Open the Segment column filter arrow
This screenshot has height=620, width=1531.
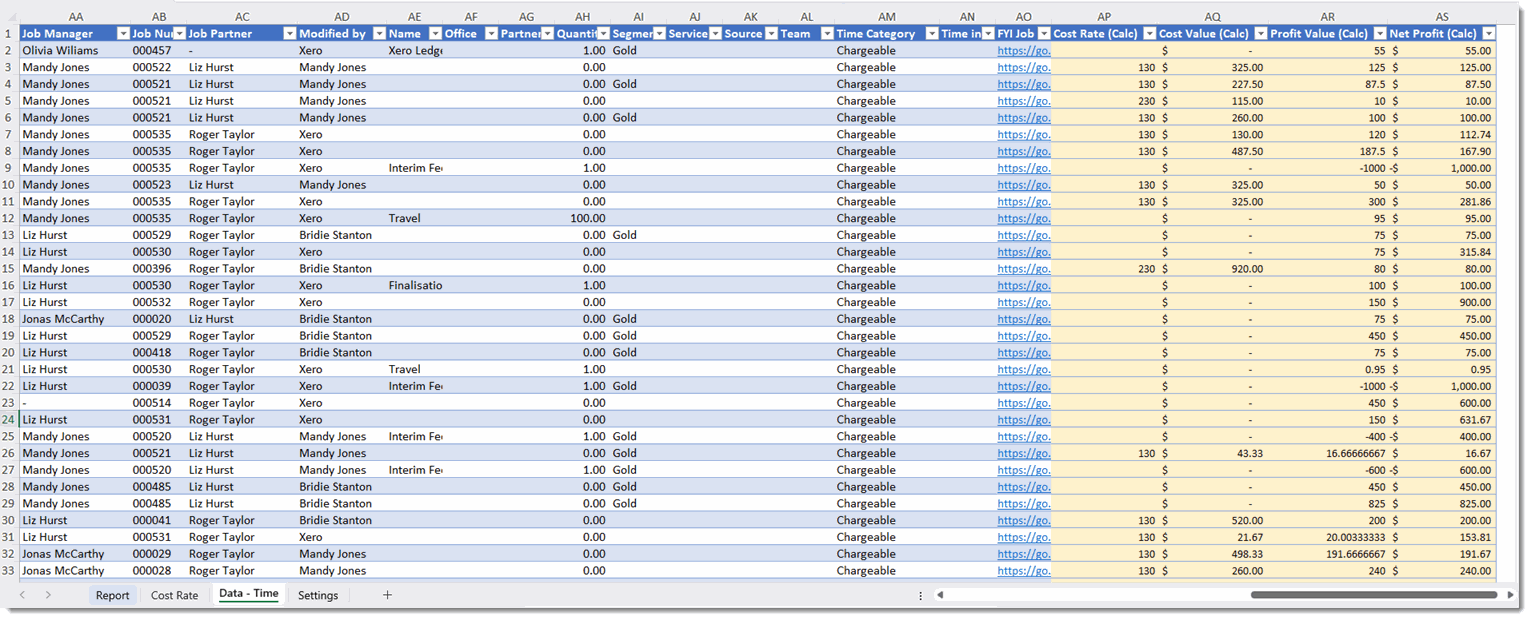[659, 34]
